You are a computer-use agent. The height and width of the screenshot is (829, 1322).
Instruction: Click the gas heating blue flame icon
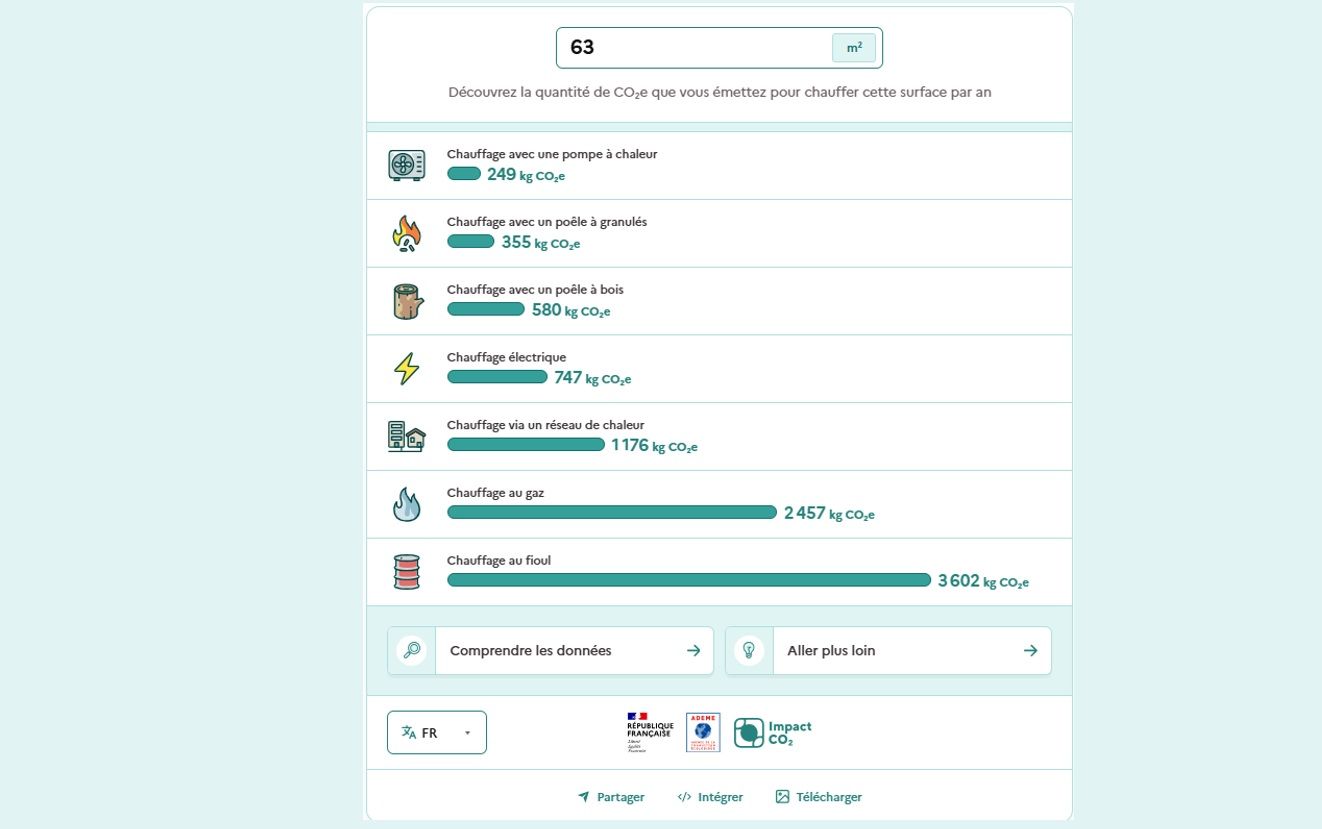click(x=406, y=505)
